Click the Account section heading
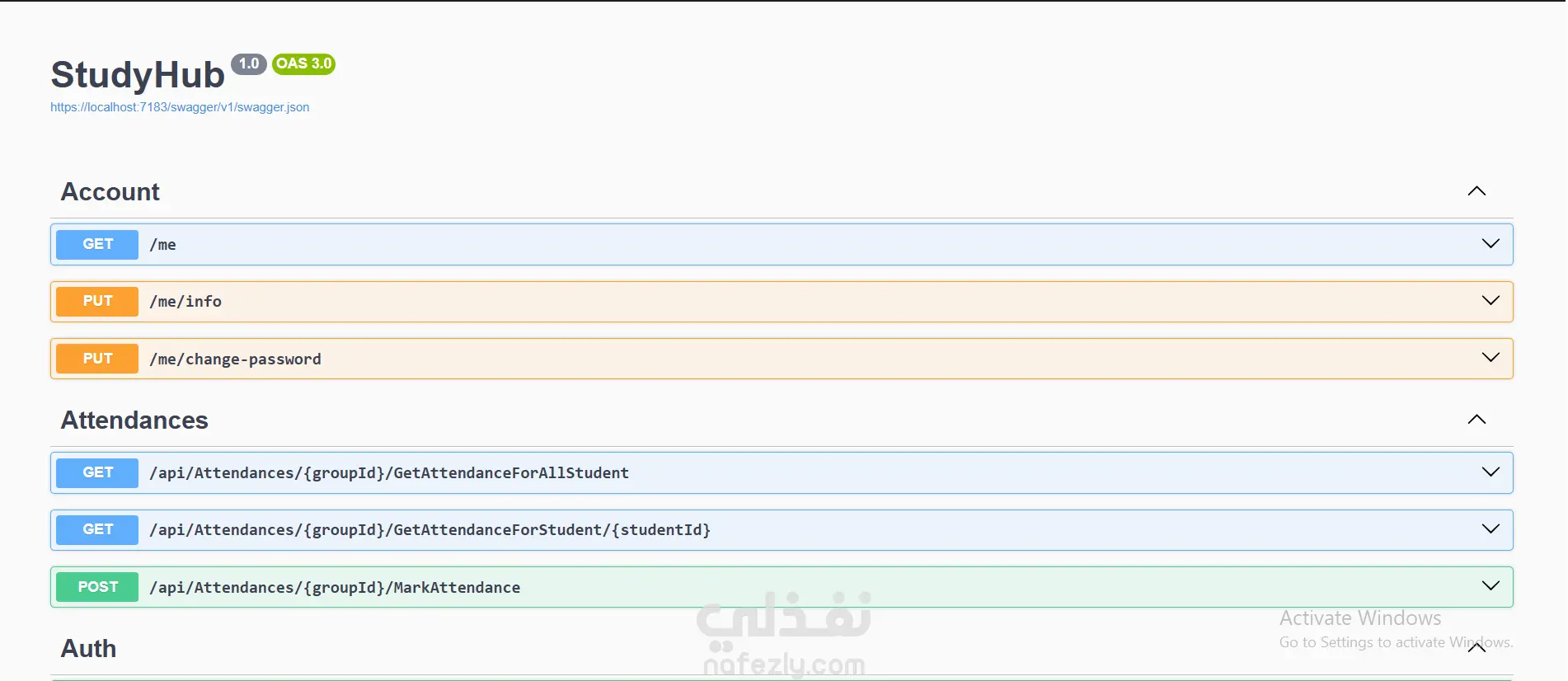 pos(110,192)
